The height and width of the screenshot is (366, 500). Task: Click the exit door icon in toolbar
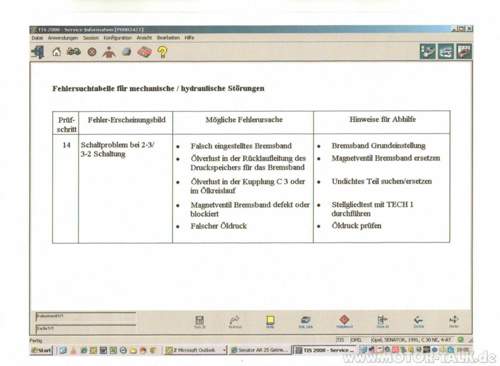tap(38, 52)
